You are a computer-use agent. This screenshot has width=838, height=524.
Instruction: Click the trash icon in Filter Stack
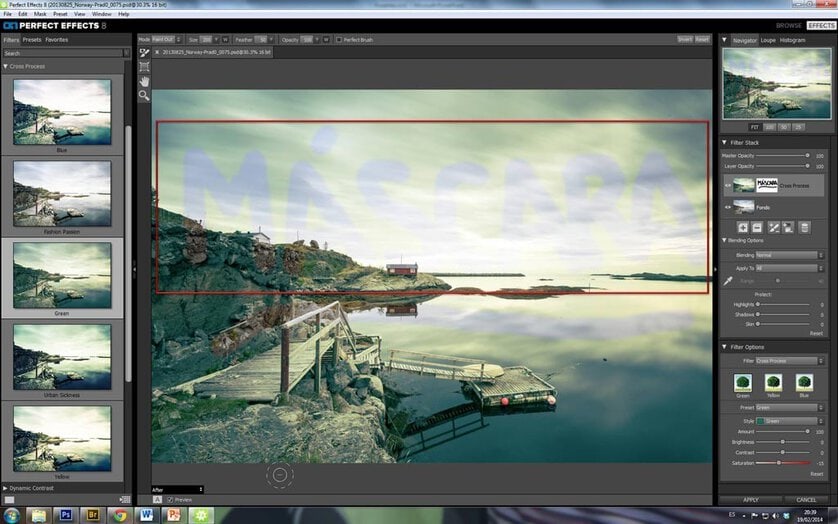tap(804, 228)
